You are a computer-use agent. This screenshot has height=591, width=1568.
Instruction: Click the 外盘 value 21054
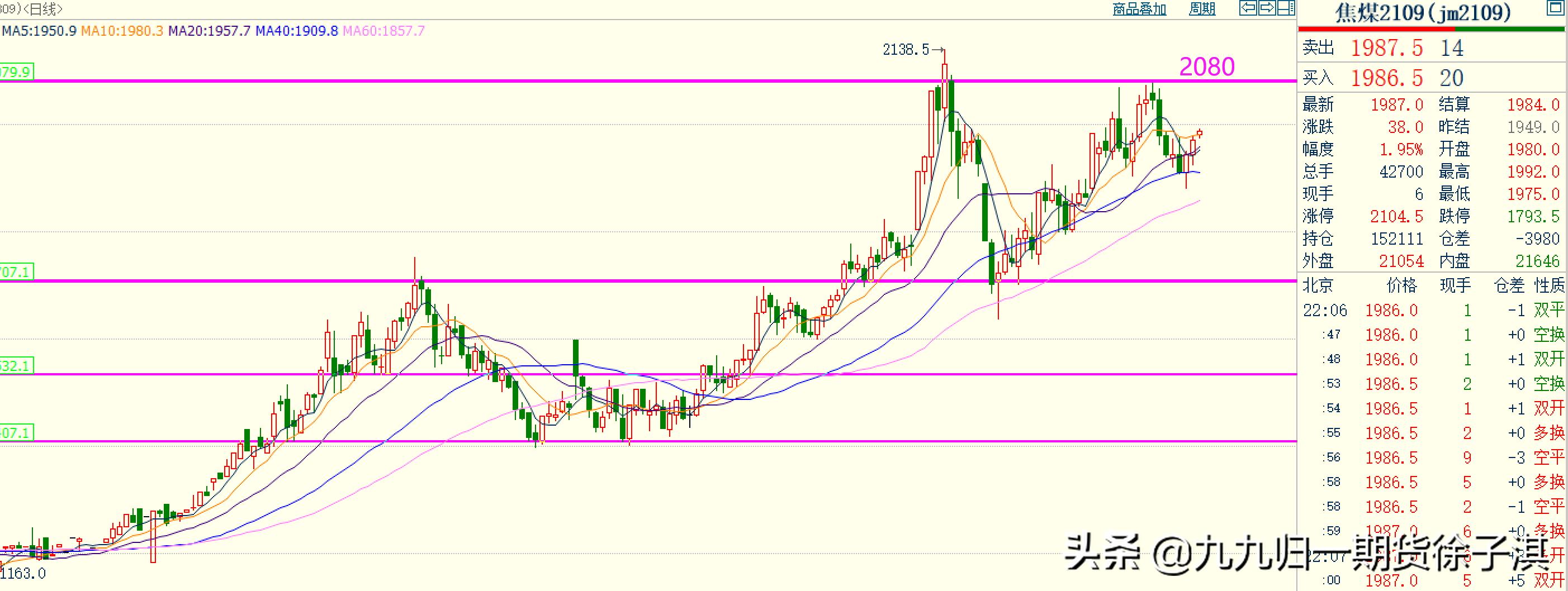(x=1401, y=261)
